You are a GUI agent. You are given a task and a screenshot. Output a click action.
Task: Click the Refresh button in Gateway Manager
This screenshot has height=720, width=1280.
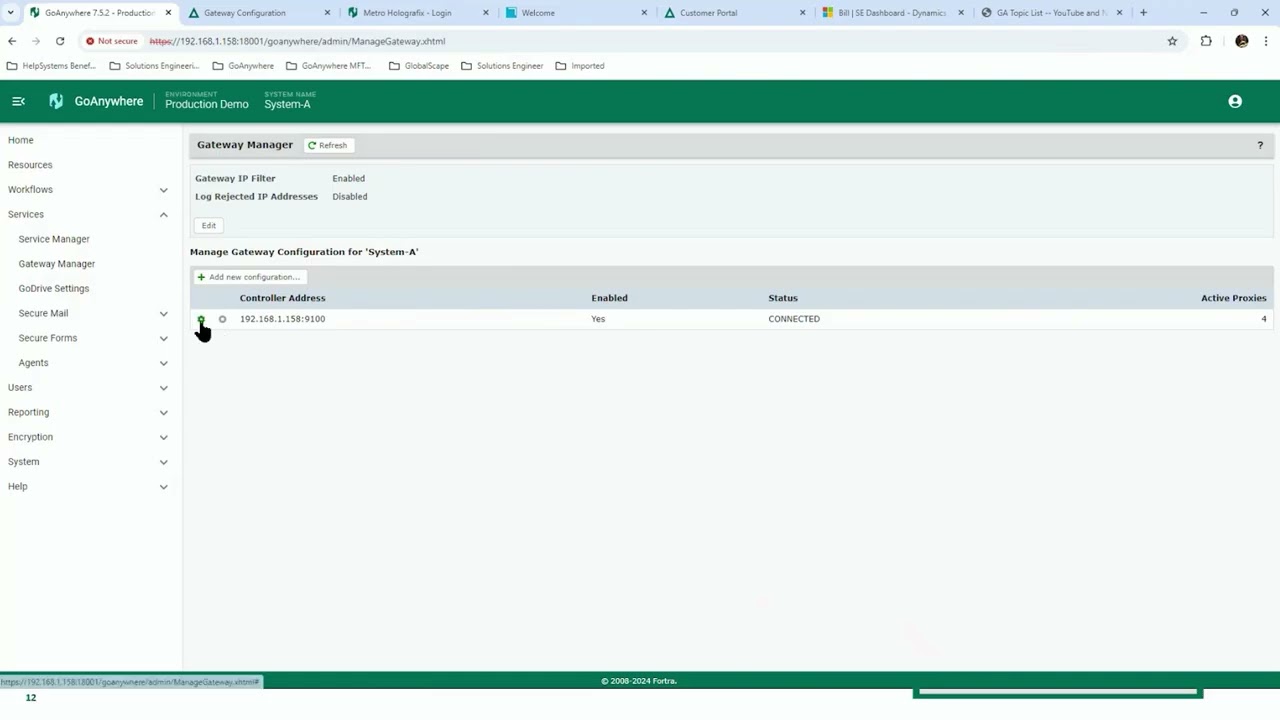point(328,145)
